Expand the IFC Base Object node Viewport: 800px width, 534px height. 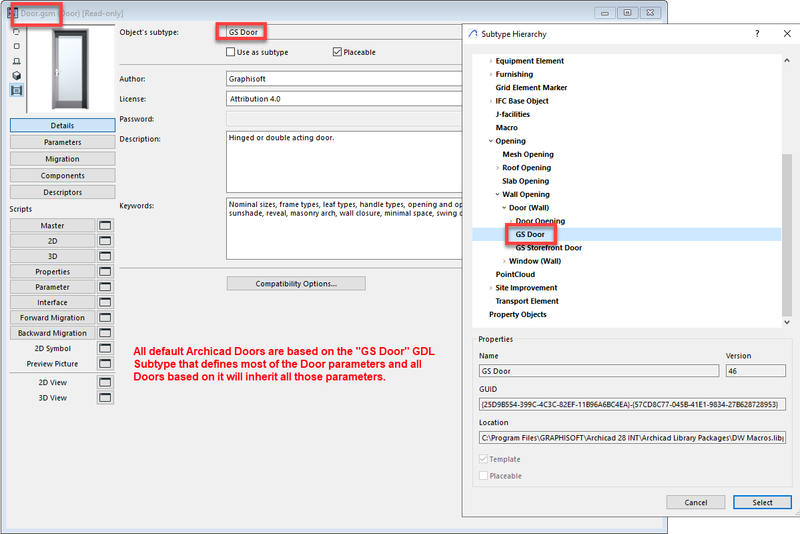pyautogui.click(x=491, y=101)
